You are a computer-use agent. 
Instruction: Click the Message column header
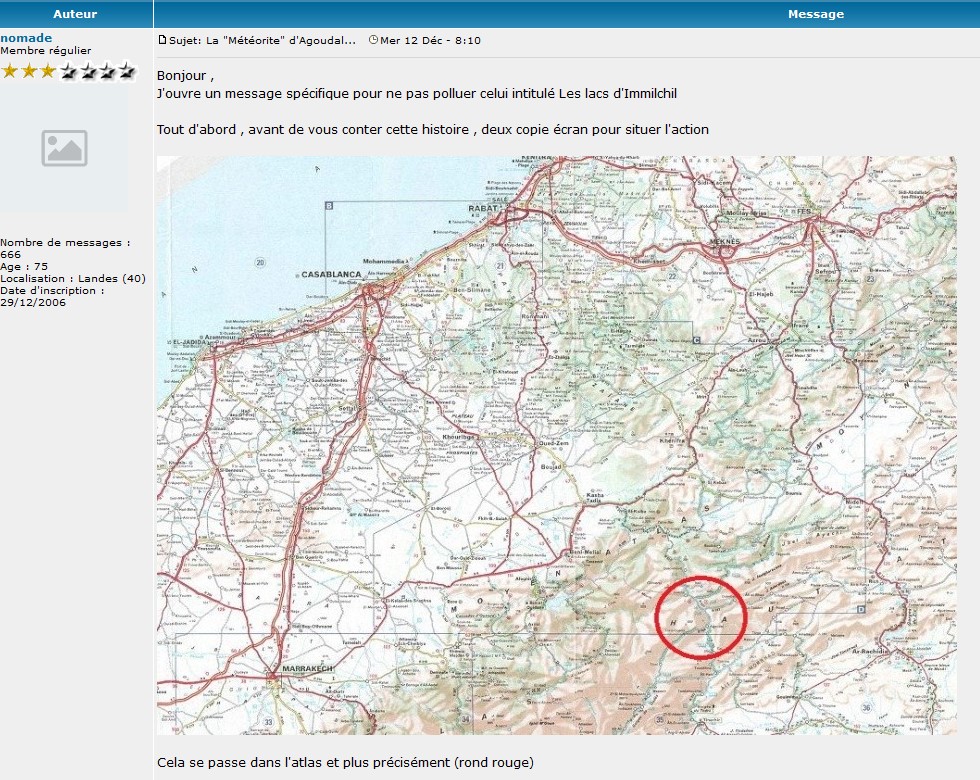coord(815,14)
